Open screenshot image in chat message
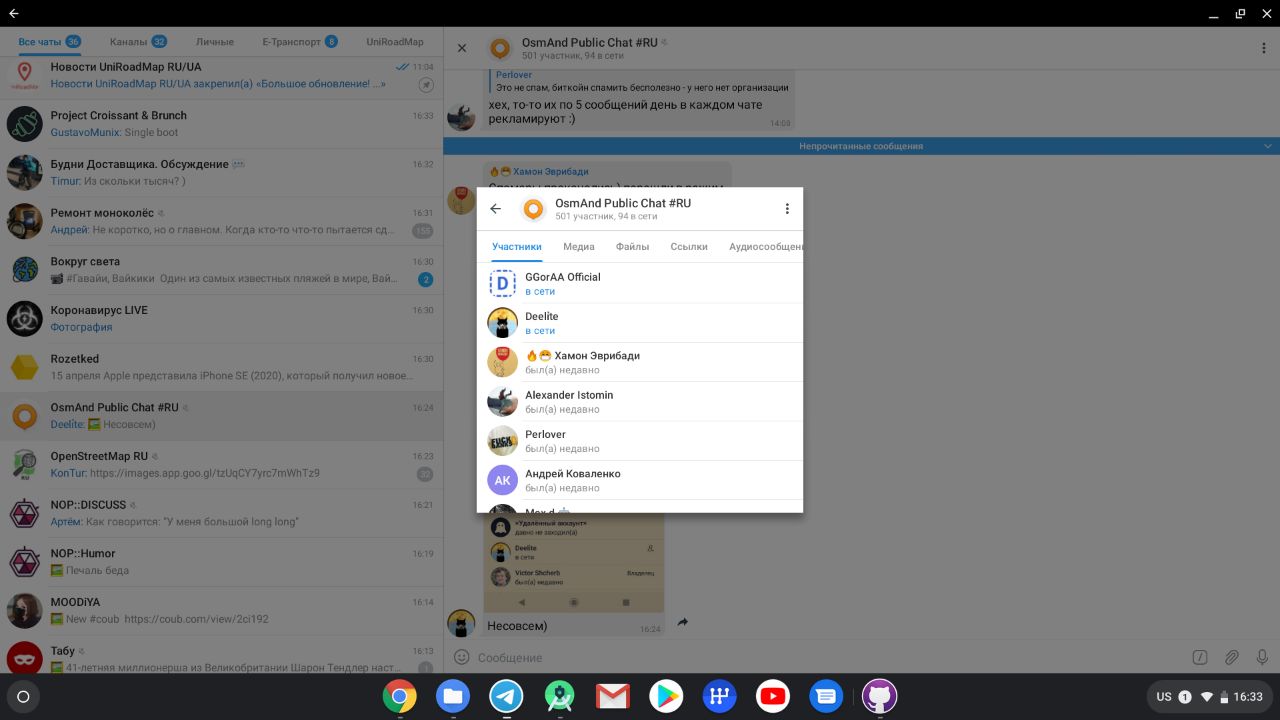Viewport: 1280px width, 720px height. point(574,562)
